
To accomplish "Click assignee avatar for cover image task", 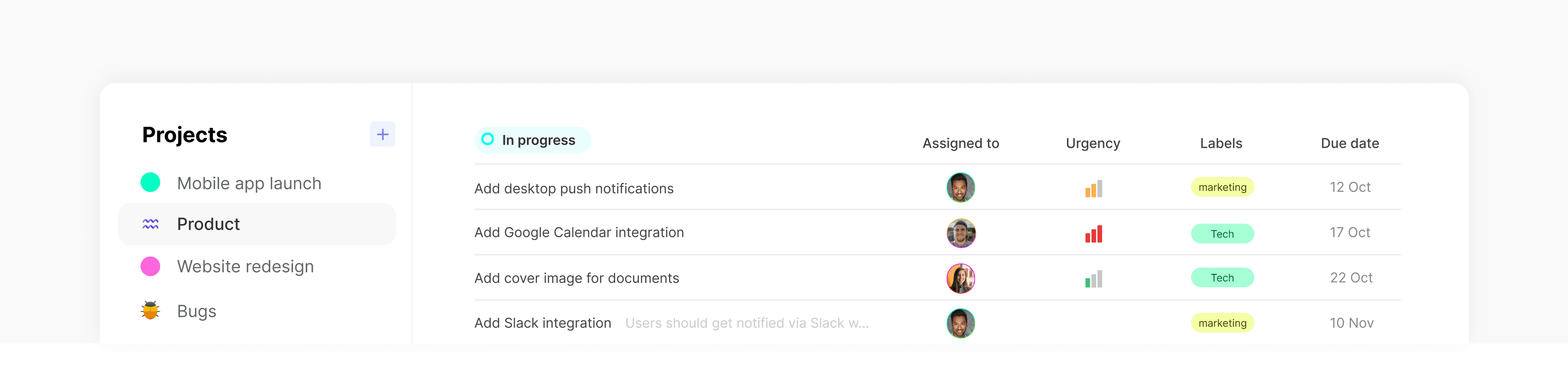I will (960, 278).
